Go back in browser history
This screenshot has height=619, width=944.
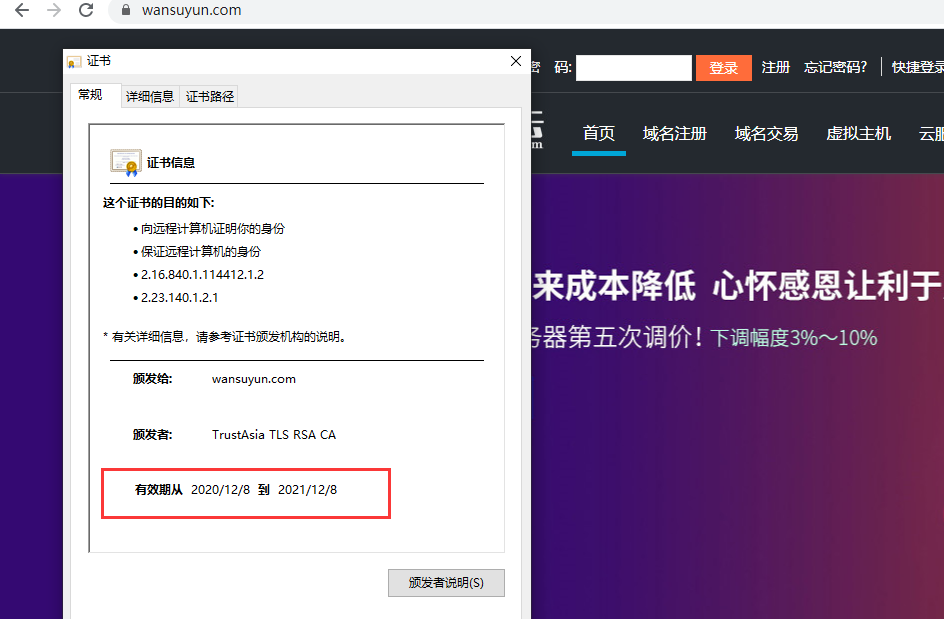pyautogui.click(x=22, y=10)
